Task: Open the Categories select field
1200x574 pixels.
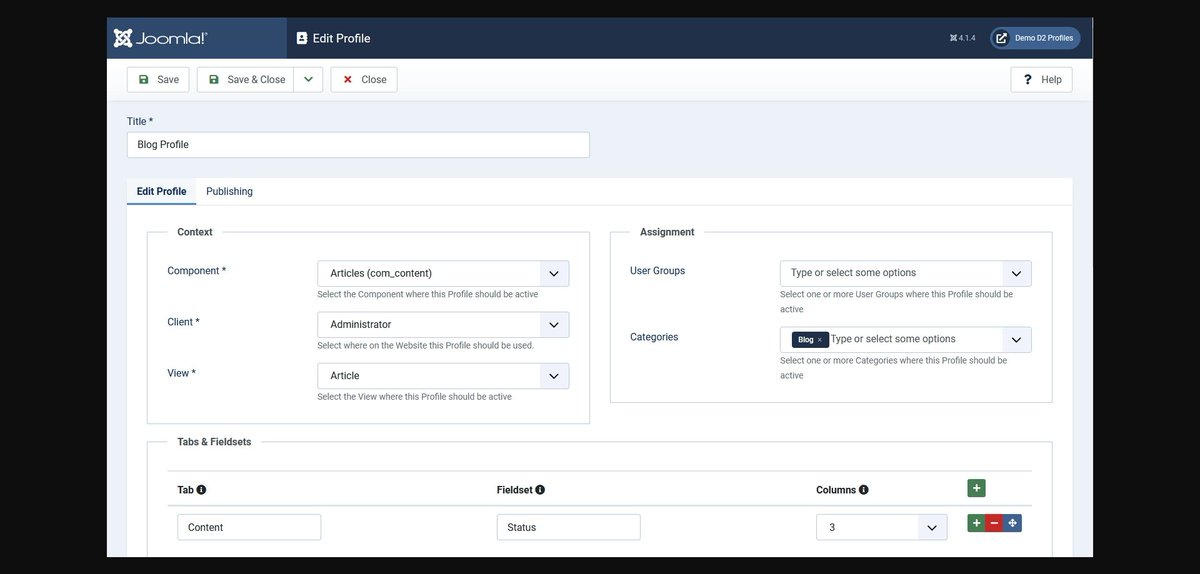Action: [906, 339]
